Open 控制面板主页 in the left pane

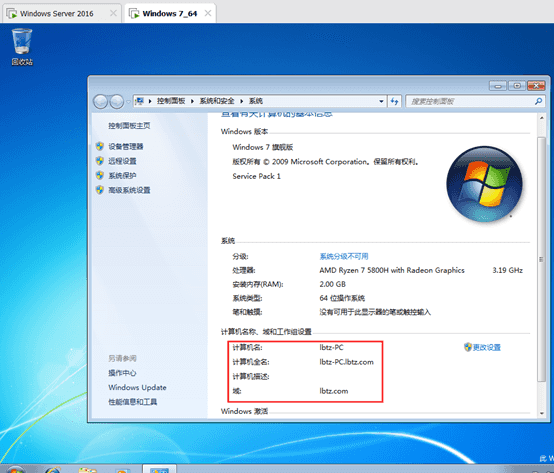click(129, 126)
